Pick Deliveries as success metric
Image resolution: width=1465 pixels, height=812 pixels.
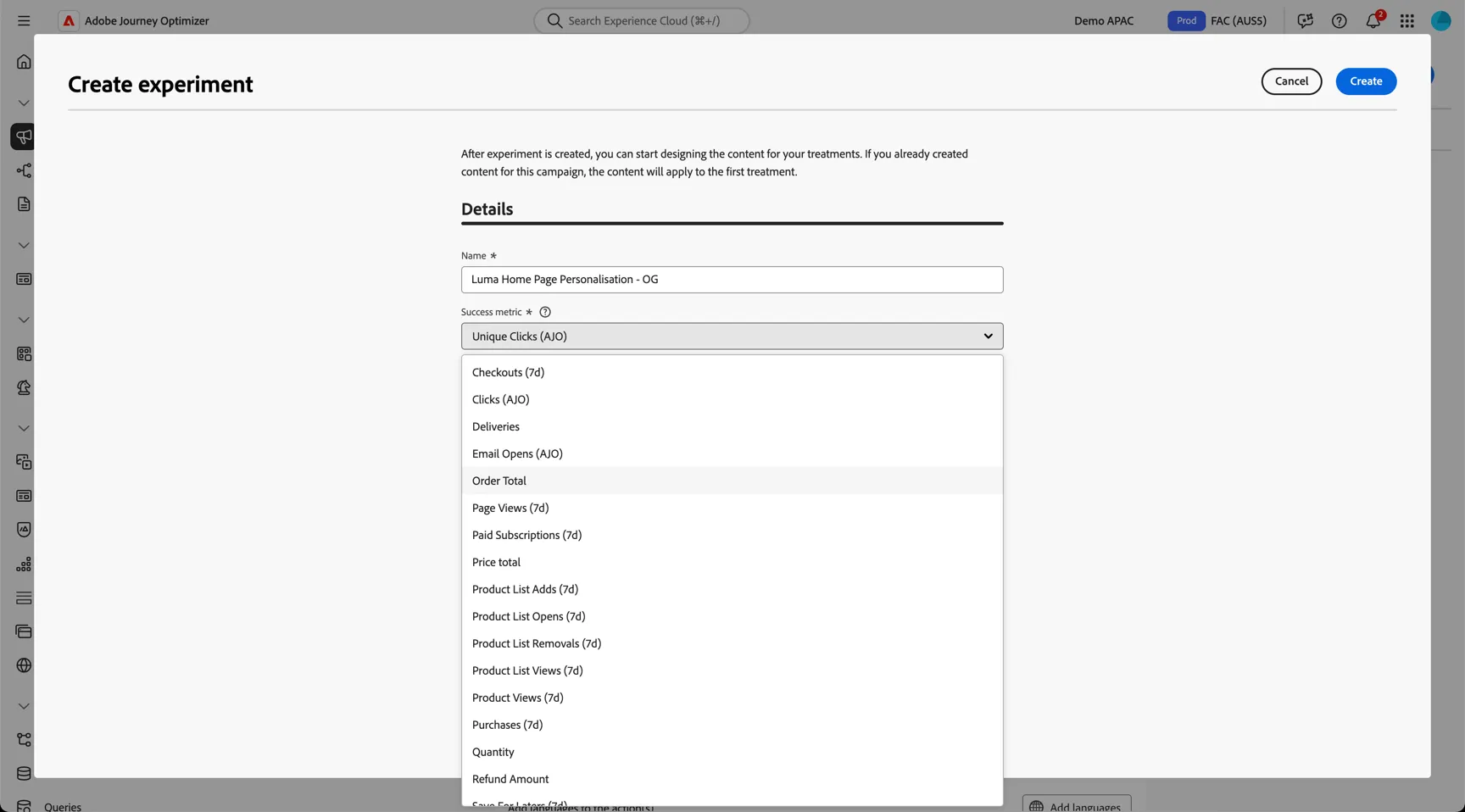pyautogui.click(x=732, y=426)
